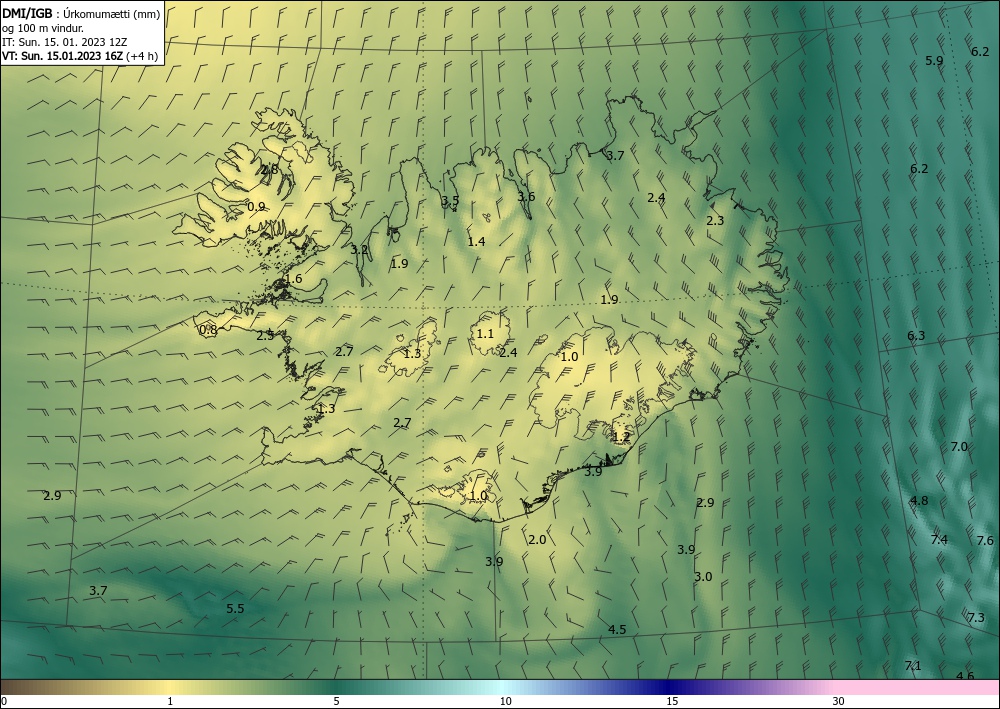Viewport: 1000px width, 709px height.
Task: Click the 5.9 precipitable water value
Action: [x=934, y=61]
